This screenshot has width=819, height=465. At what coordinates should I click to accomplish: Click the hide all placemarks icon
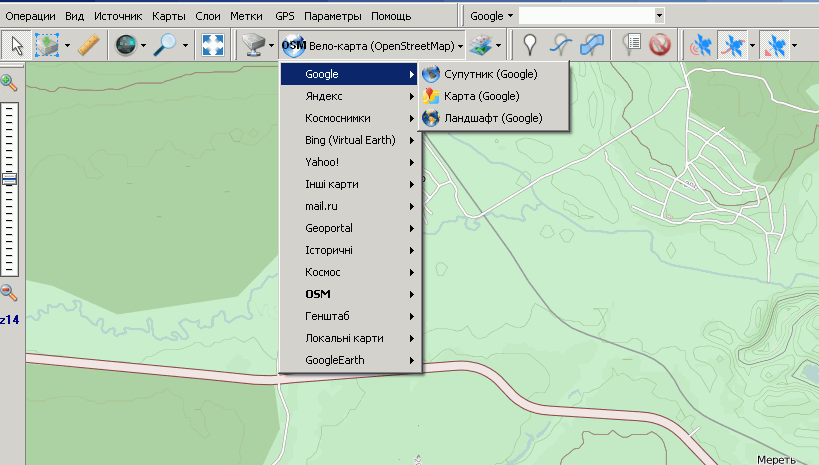pos(659,45)
